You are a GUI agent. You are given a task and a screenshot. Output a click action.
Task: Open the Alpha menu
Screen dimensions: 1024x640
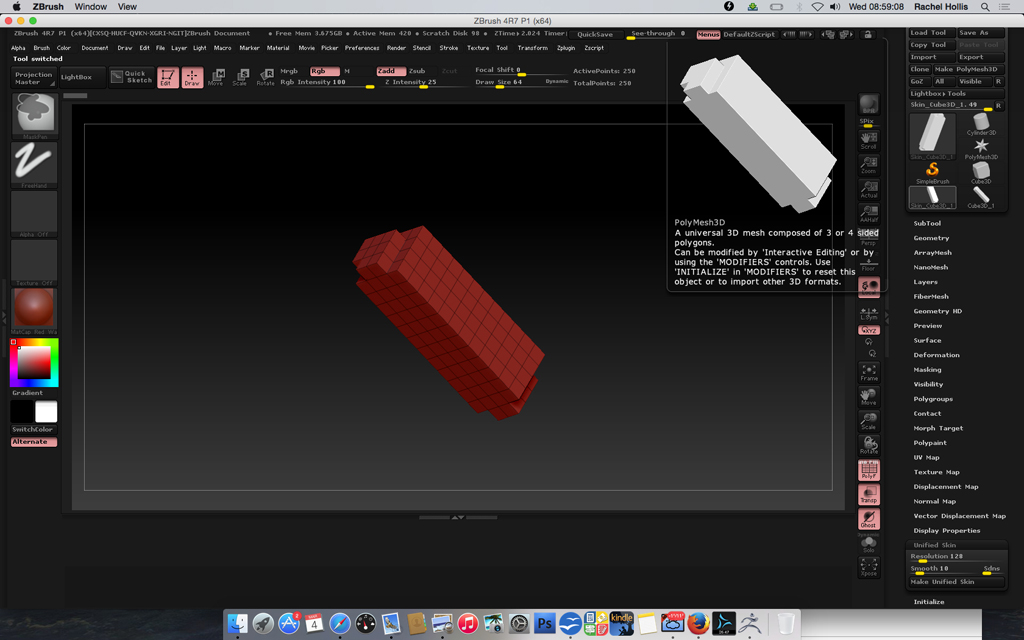pyautogui.click(x=18, y=48)
